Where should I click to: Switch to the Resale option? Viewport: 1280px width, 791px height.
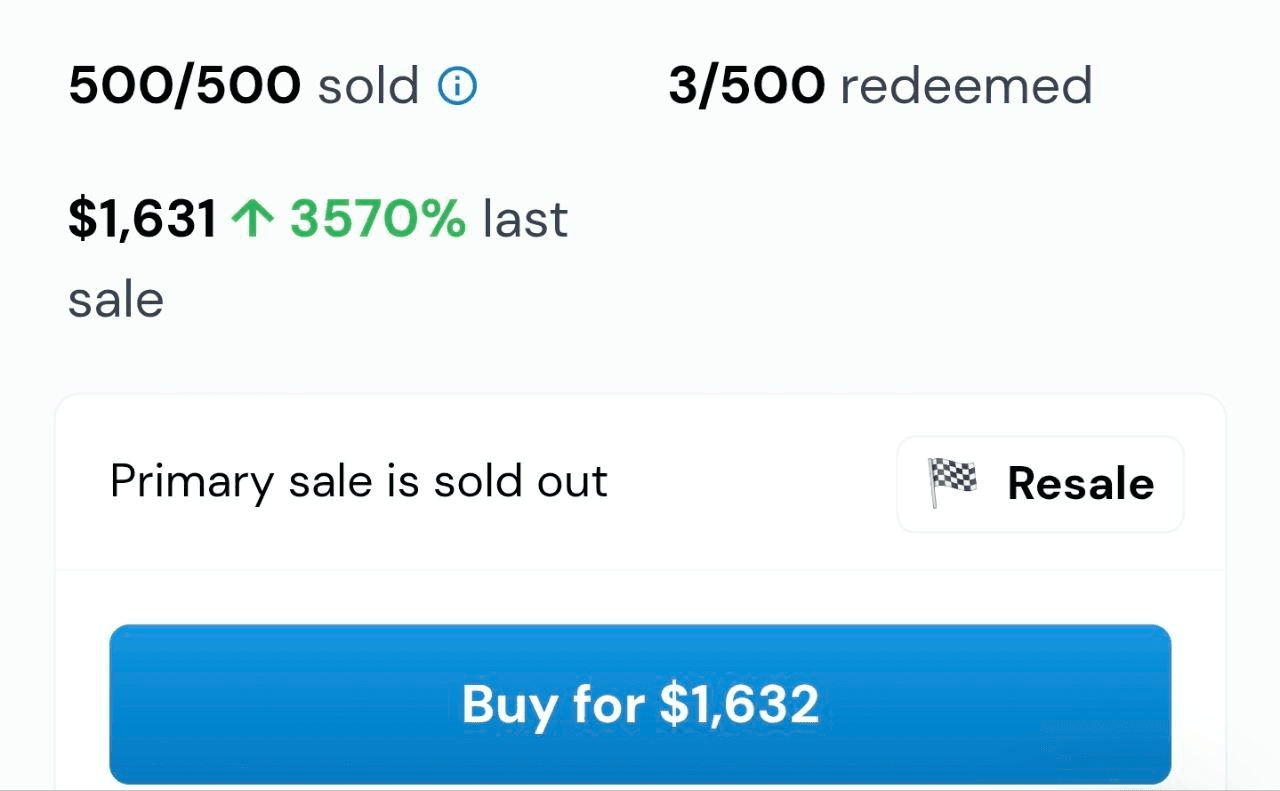(x=1040, y=484)
